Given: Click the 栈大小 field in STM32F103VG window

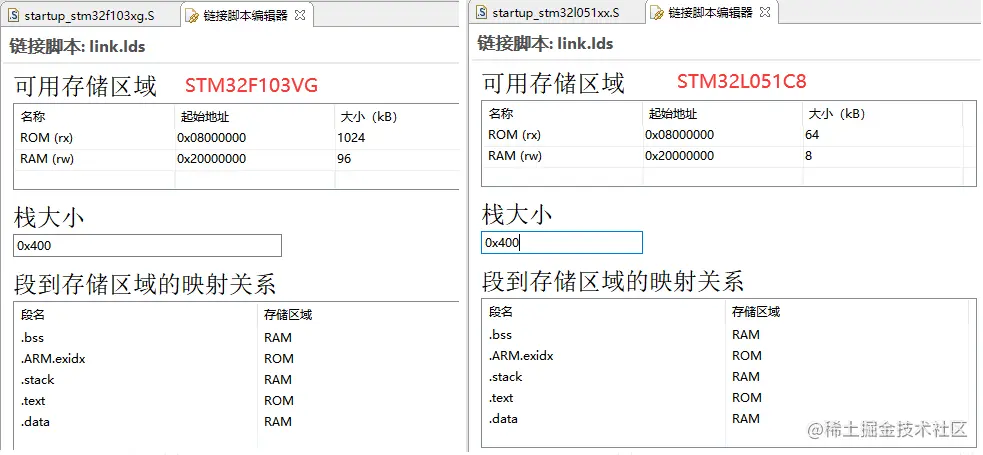Looking at the screenshot, I should click(x=147, y=246).
